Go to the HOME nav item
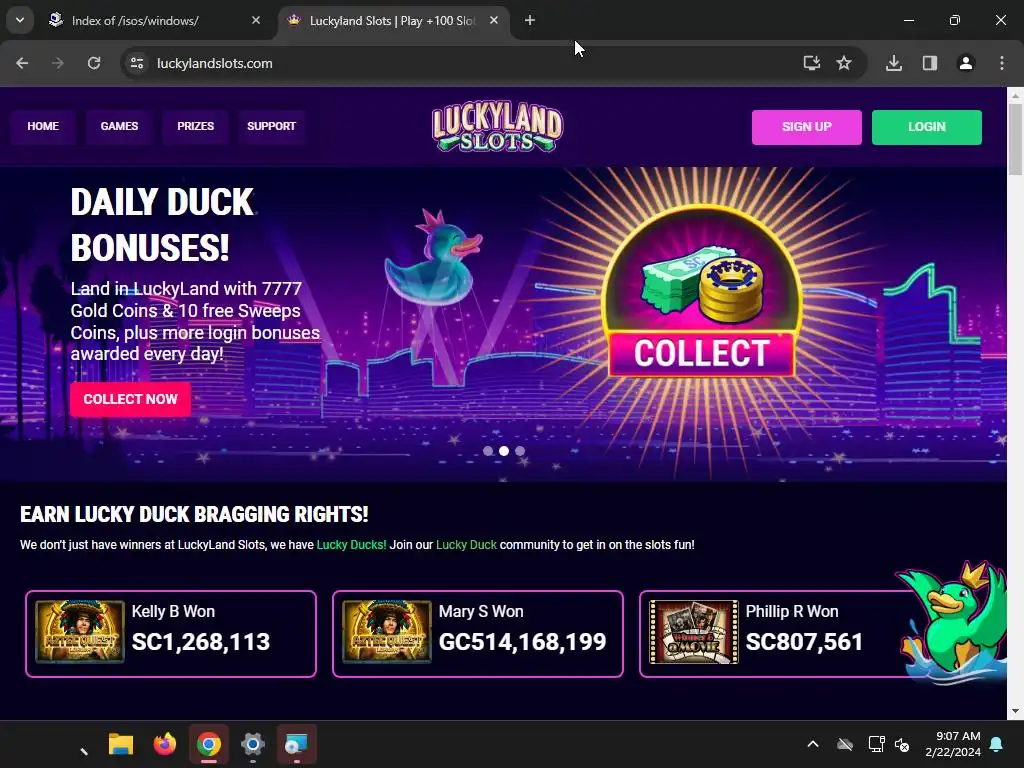1024x768 pixels. coord(43,126)
